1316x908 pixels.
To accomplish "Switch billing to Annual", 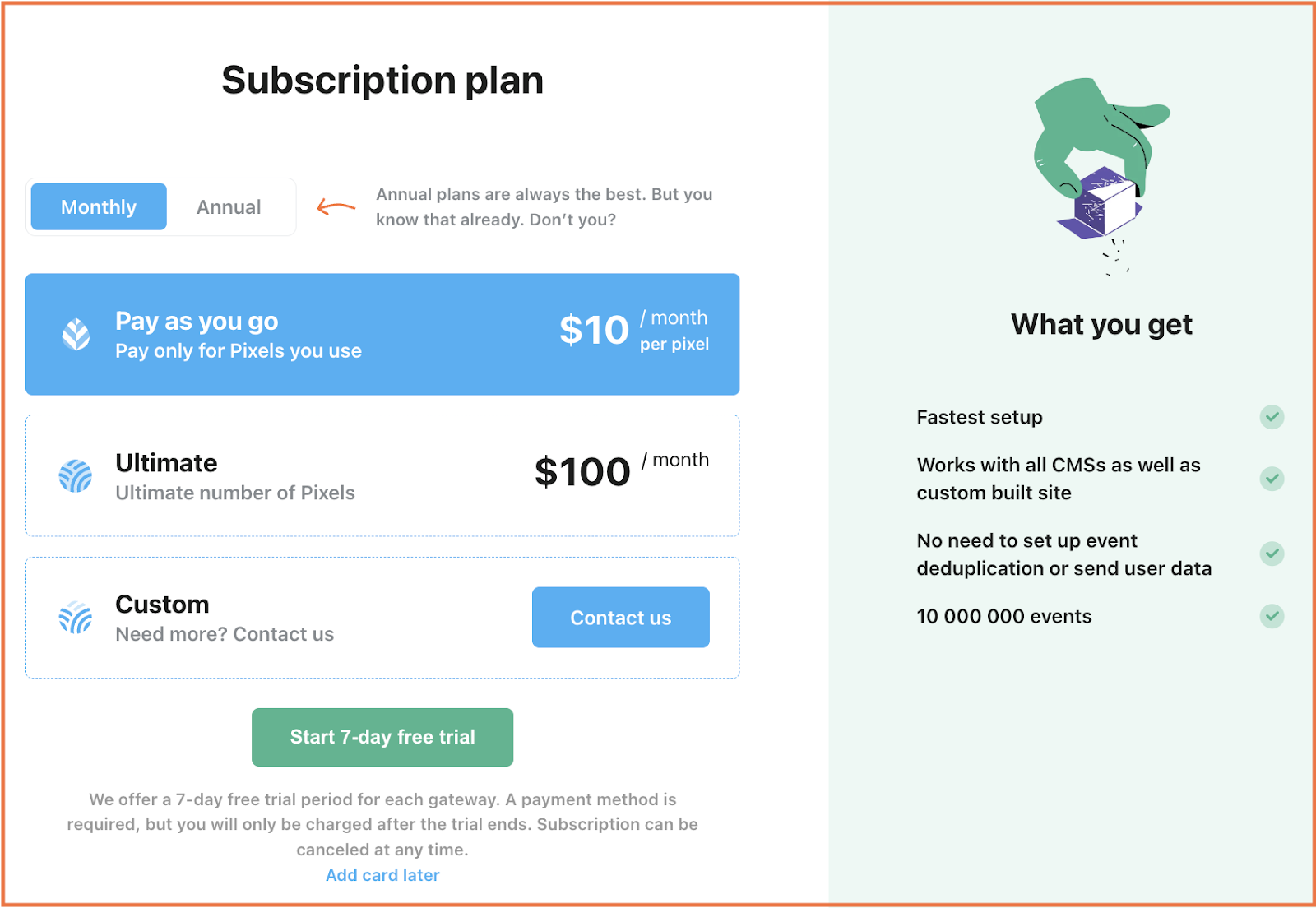I will tap(229, 206).
